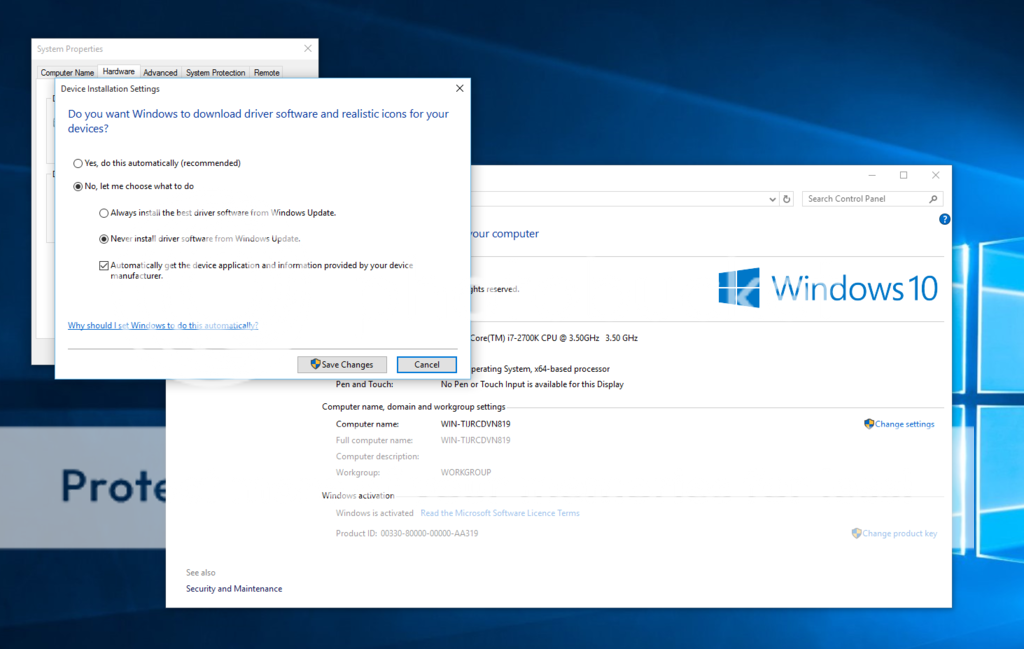The image size is (1024, 649).
Task: Click the Windows 10 logo in System window
Action: pos(828,288)
